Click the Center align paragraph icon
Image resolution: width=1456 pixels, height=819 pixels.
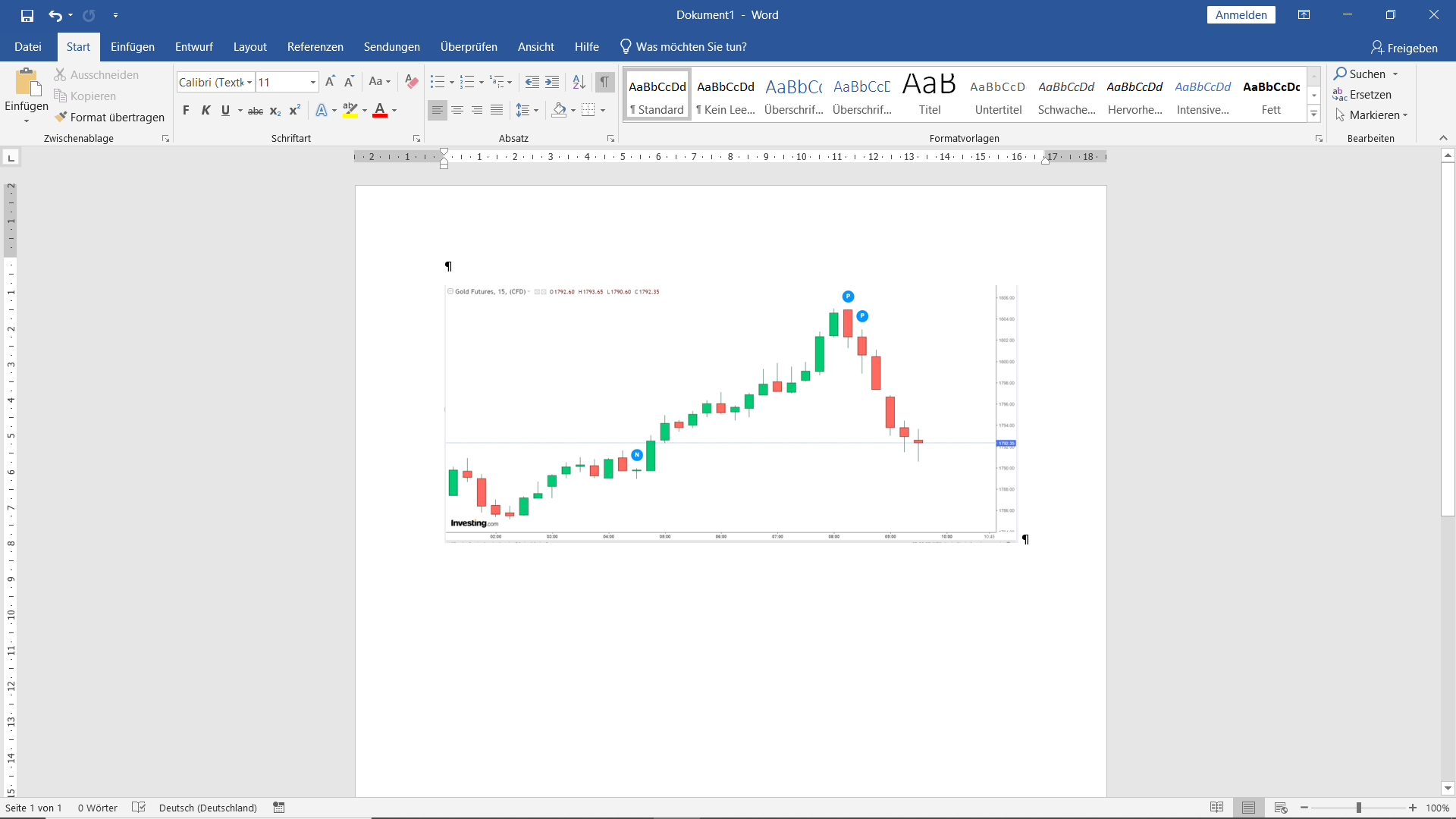[457, 110]
